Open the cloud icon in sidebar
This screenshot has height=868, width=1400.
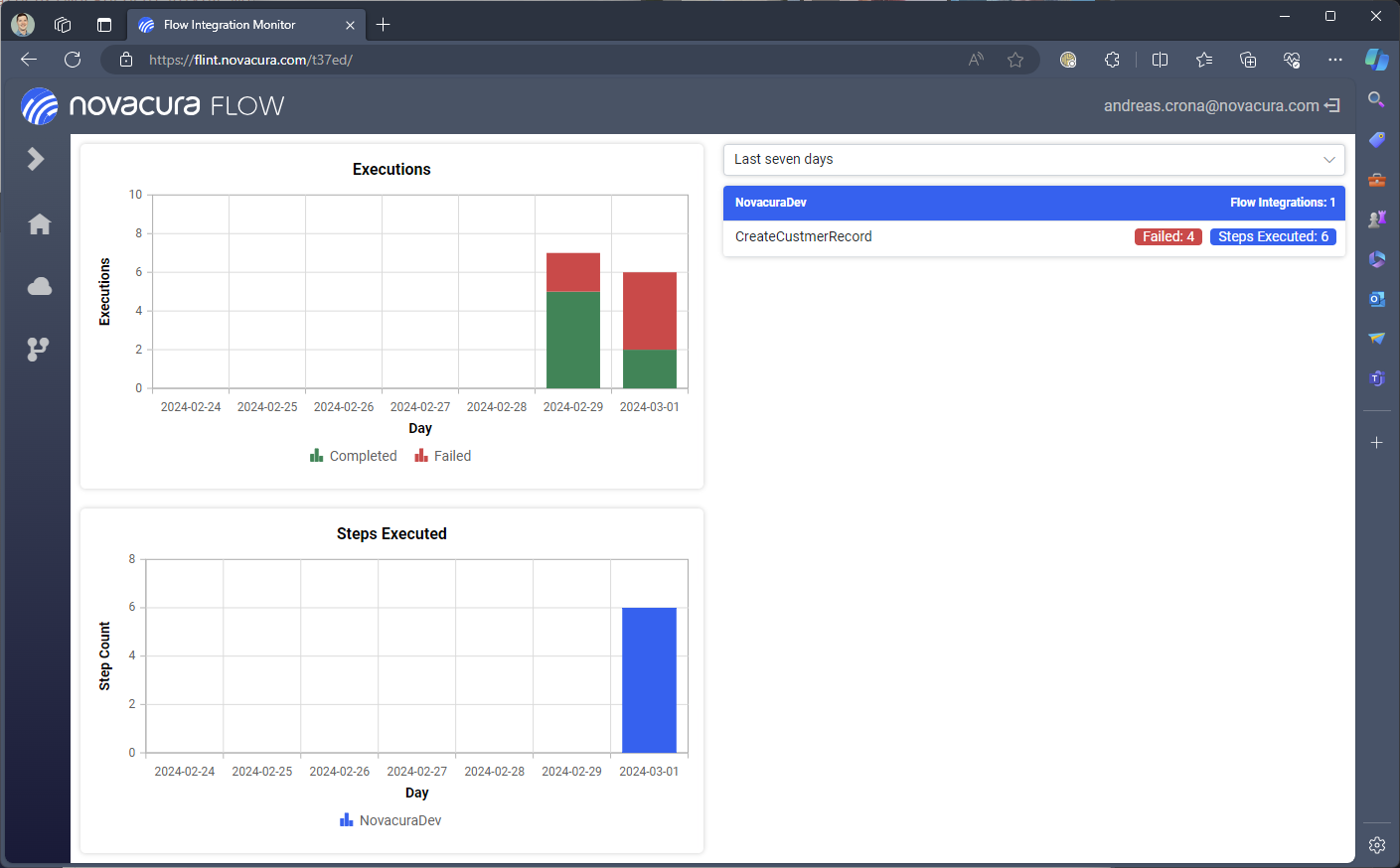(x=40, y=287)
